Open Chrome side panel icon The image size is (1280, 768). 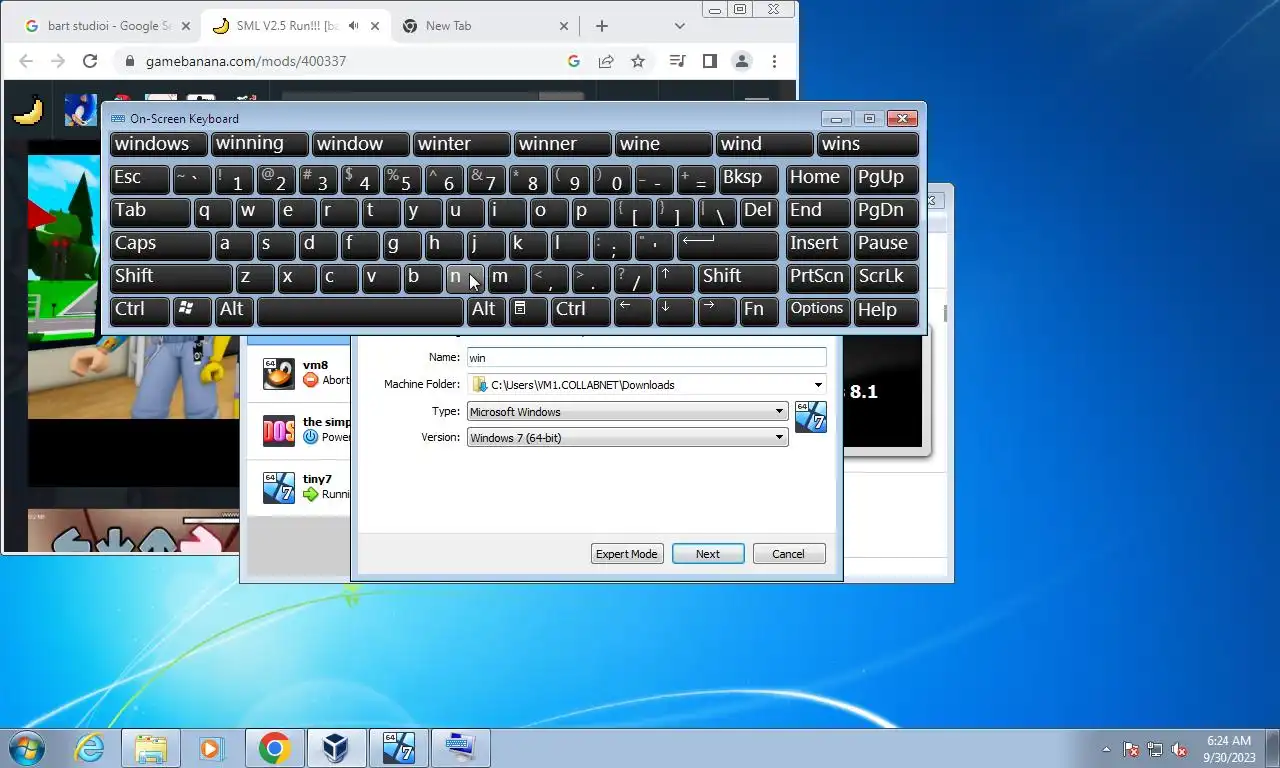[709, 61]
